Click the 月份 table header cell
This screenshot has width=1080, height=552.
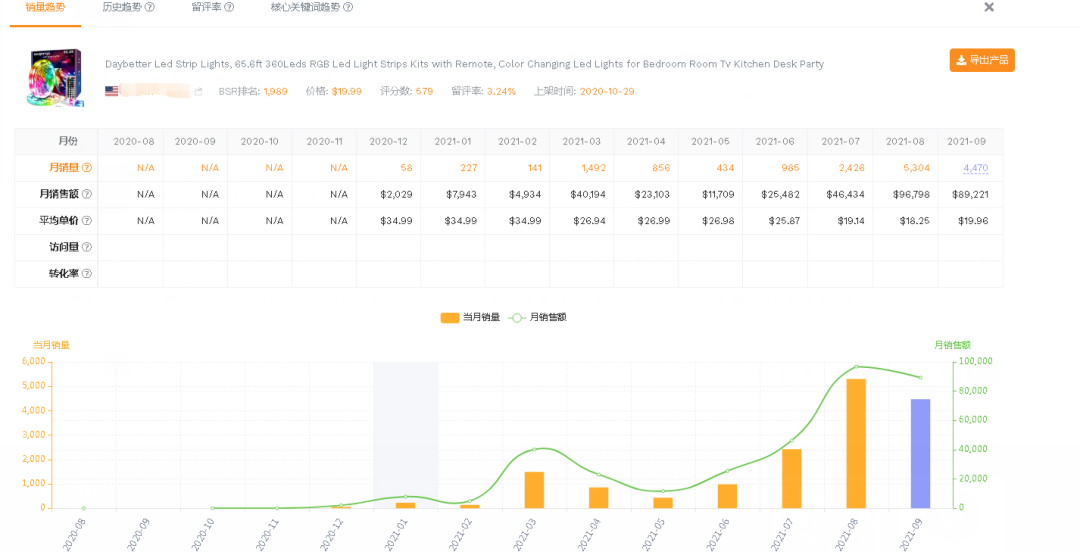(x=56, y=141)
